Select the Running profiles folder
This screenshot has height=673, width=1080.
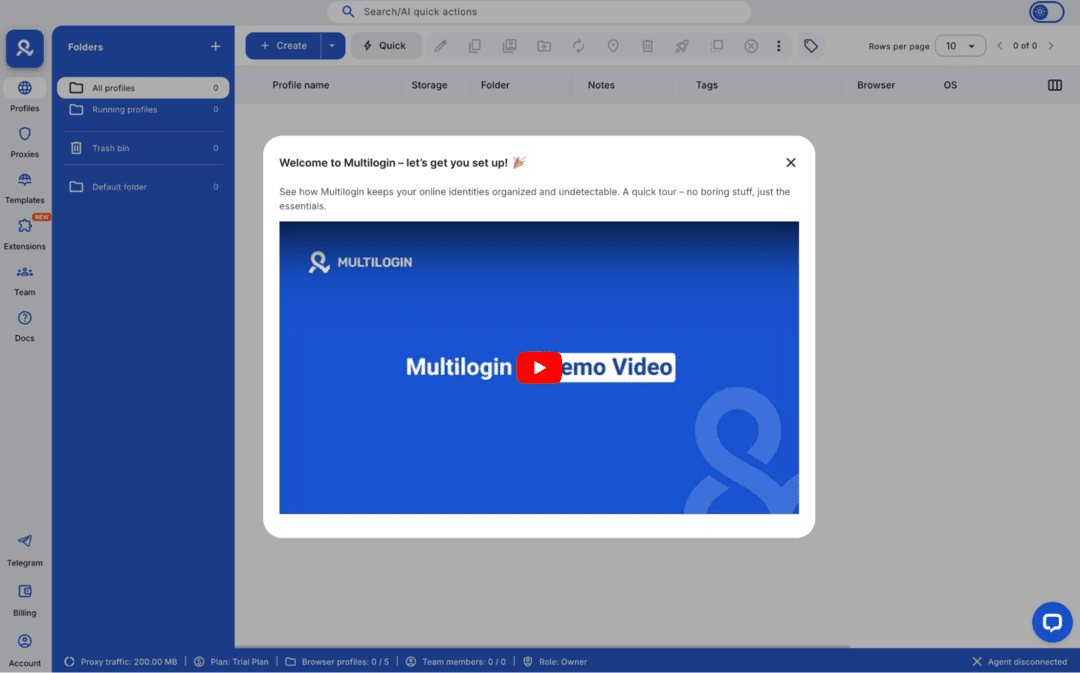tap(125, 110)
